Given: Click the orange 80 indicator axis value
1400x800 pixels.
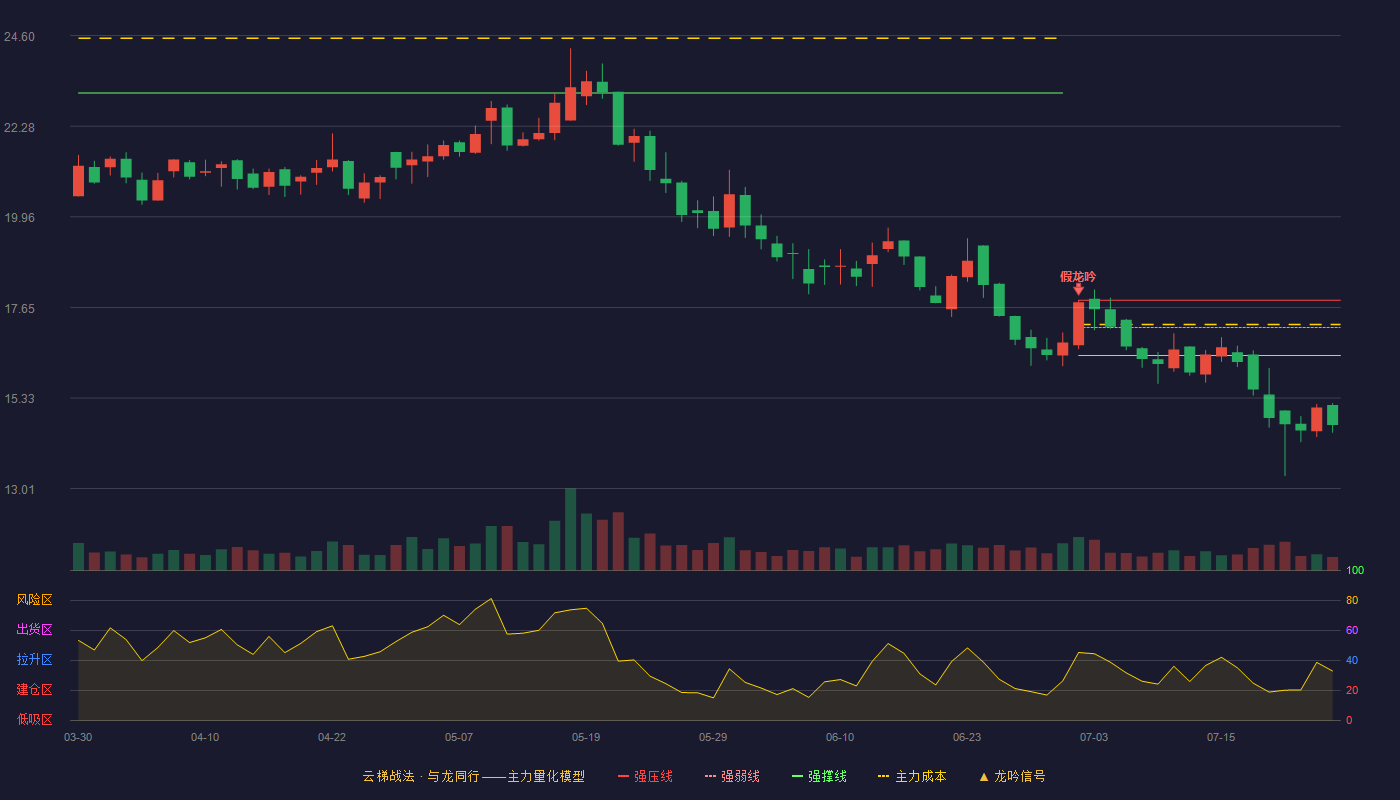Looking at the screenshot, I should tap(1352, 600).
